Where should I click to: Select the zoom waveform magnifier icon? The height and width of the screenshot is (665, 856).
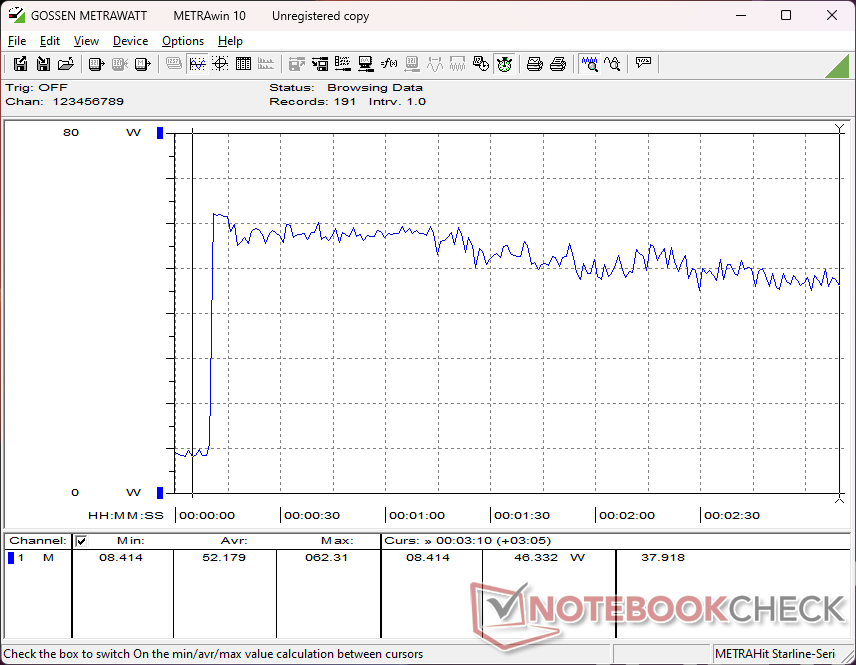click(590, 64)
